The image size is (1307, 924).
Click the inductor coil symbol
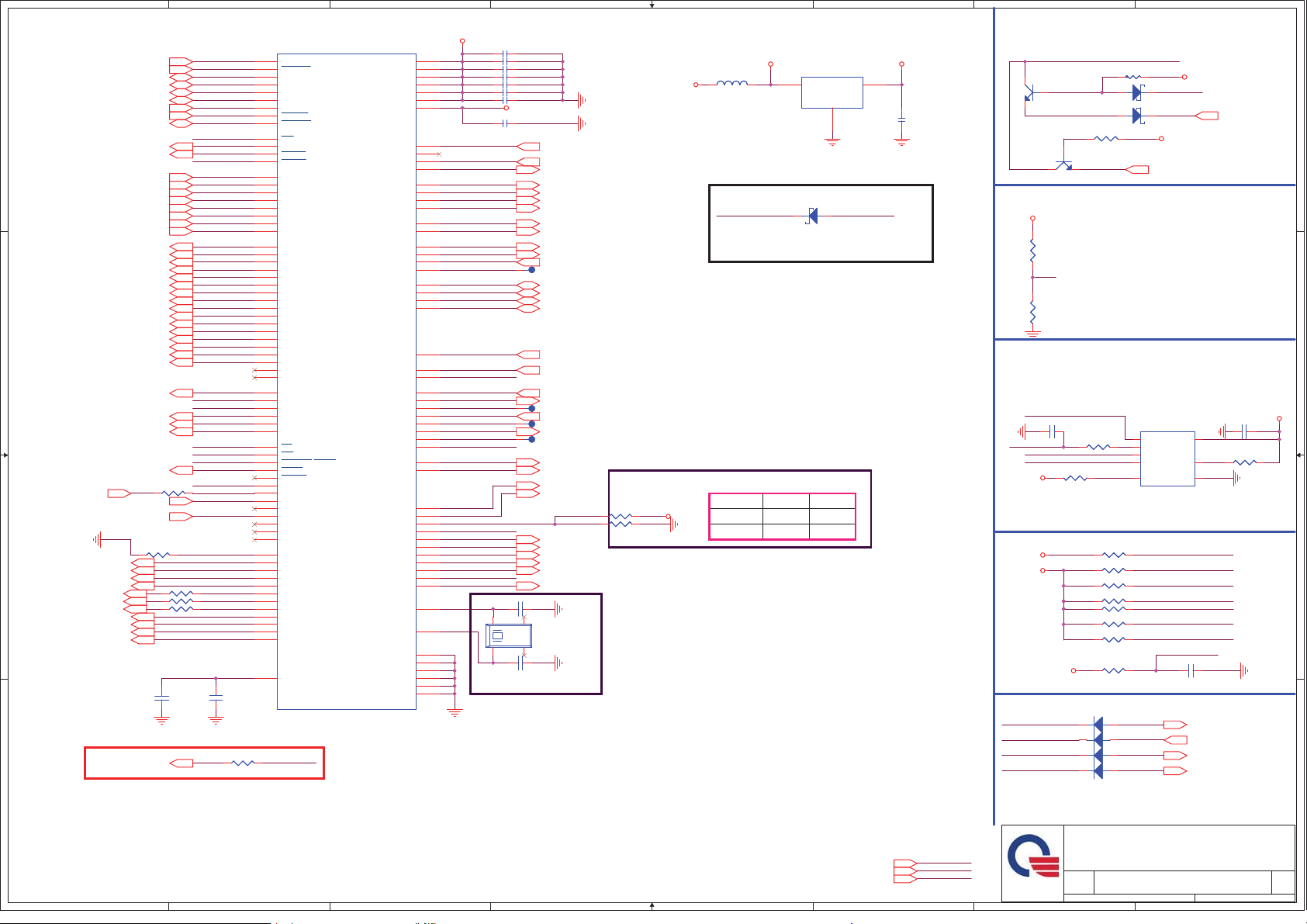[x=731, y=84]
